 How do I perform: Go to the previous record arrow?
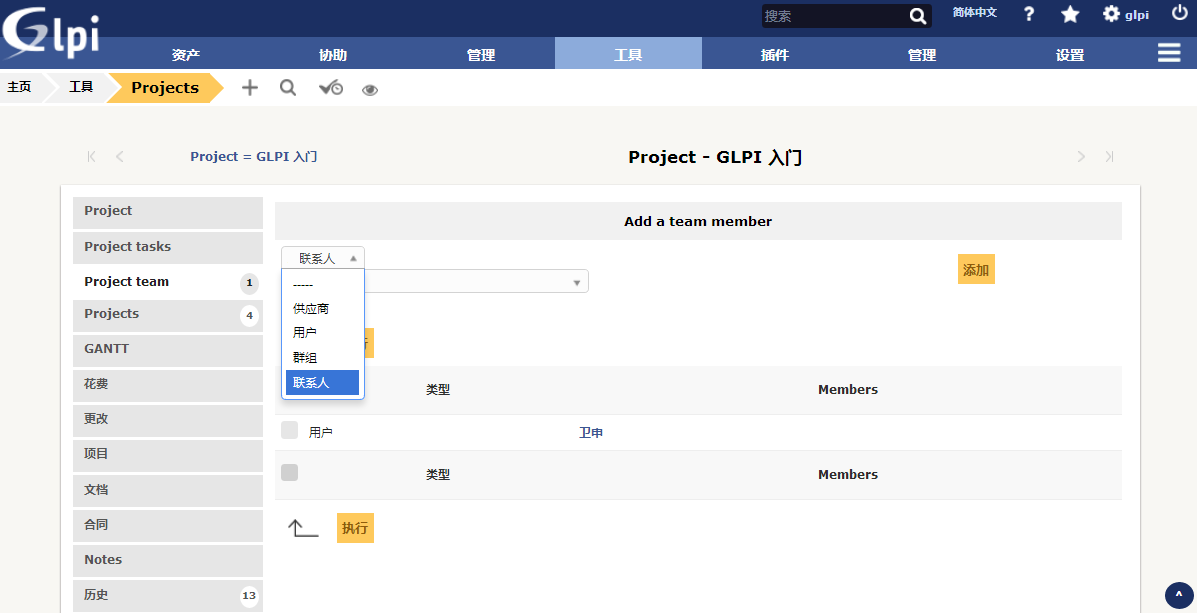(x=120, y=156)
